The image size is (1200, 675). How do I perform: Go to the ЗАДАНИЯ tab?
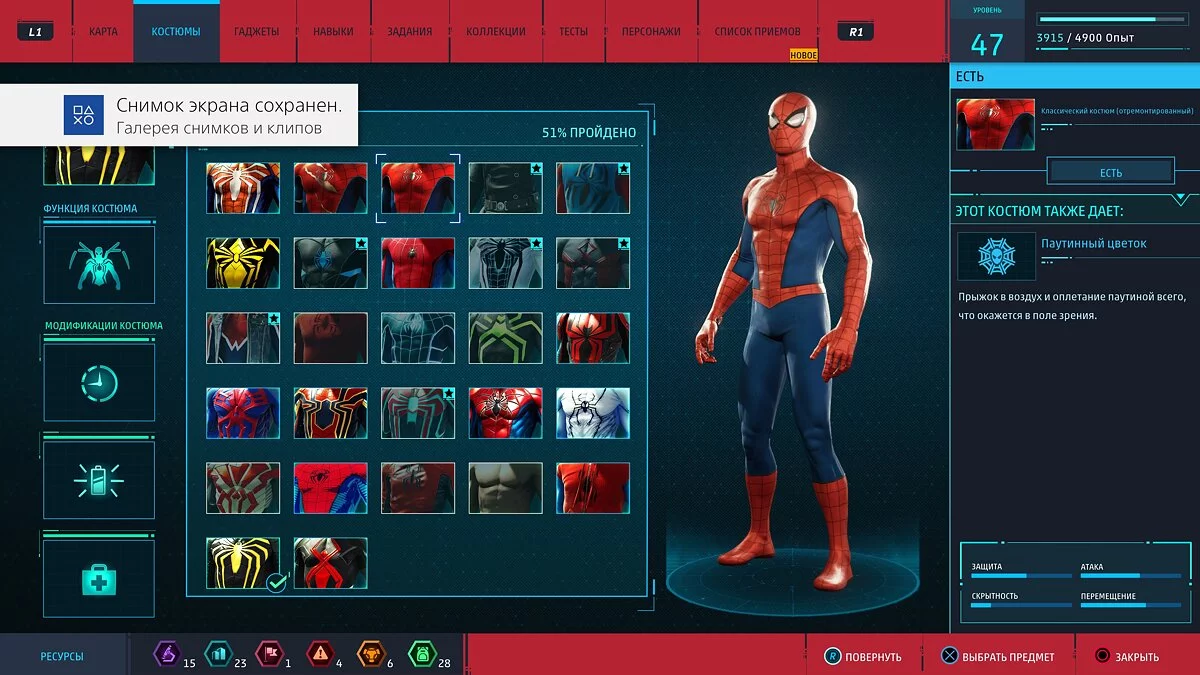tap(410, 31)
